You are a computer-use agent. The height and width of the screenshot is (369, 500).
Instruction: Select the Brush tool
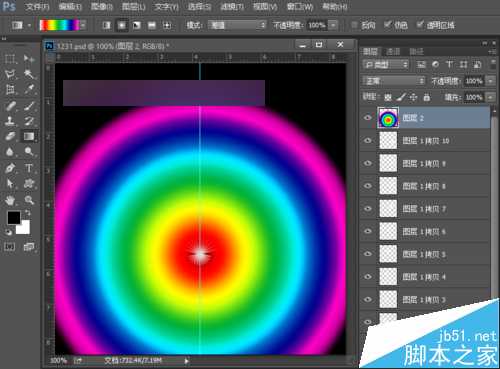[x=29, y=106]
